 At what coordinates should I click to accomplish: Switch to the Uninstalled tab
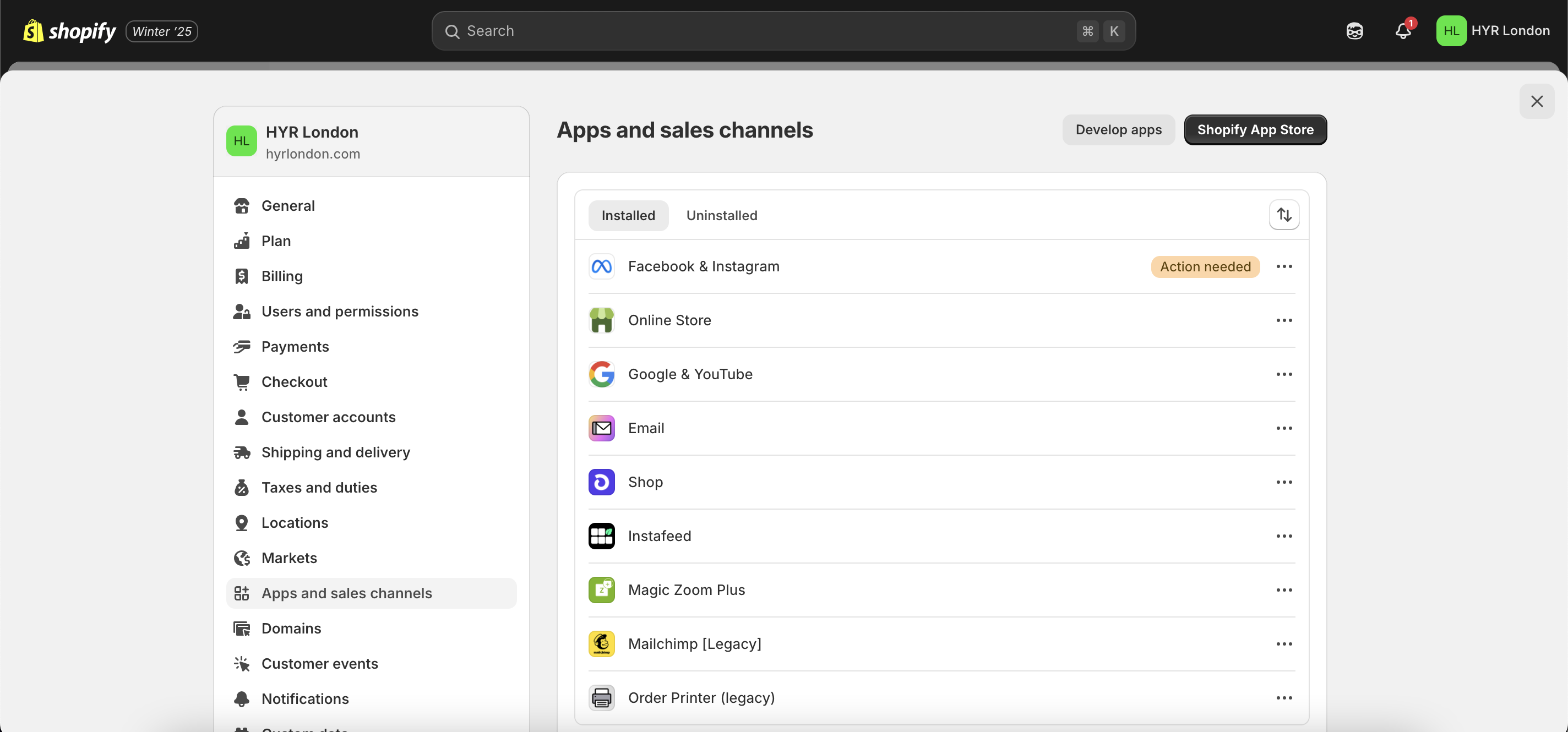(722, 215)
